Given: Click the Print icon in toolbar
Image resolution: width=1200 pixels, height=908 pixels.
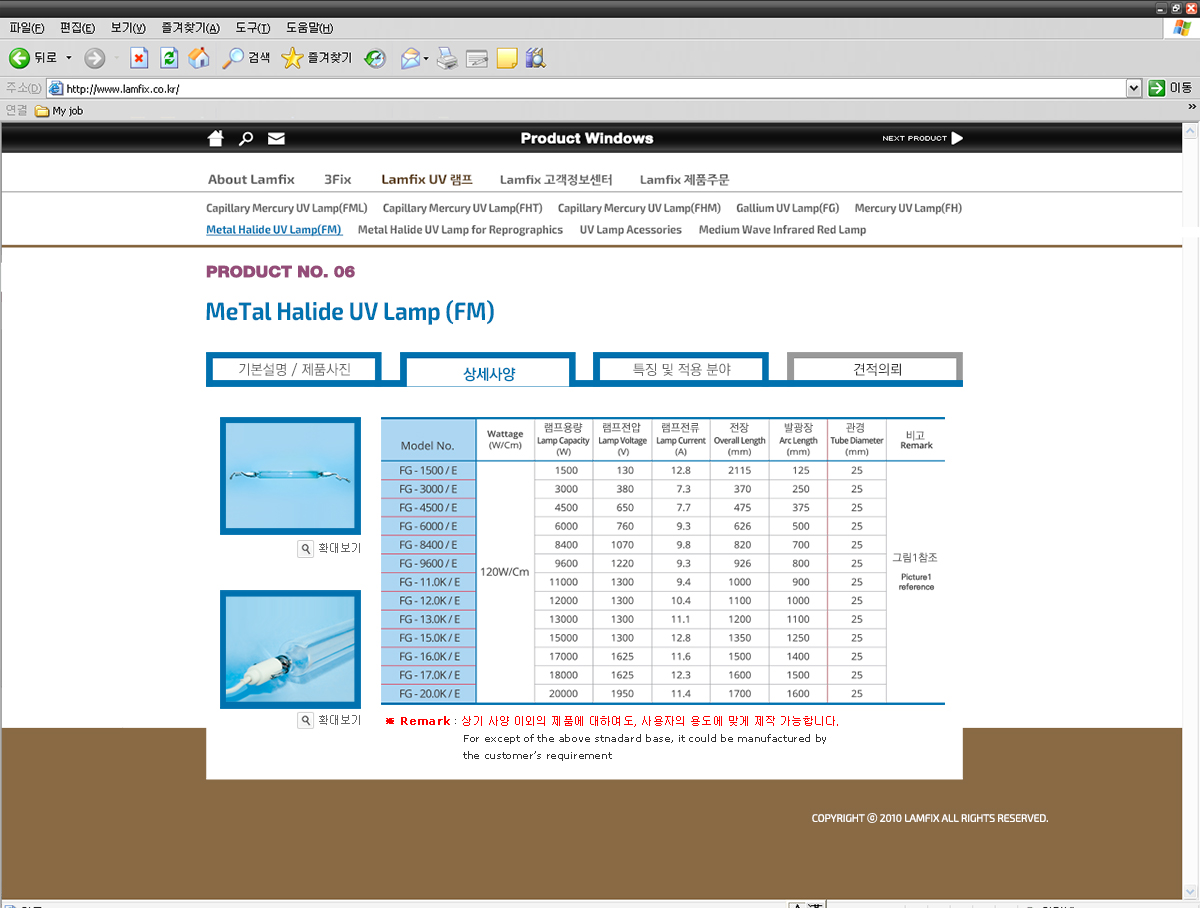Looking at the screenshot, I should click(x=447, y=58).
